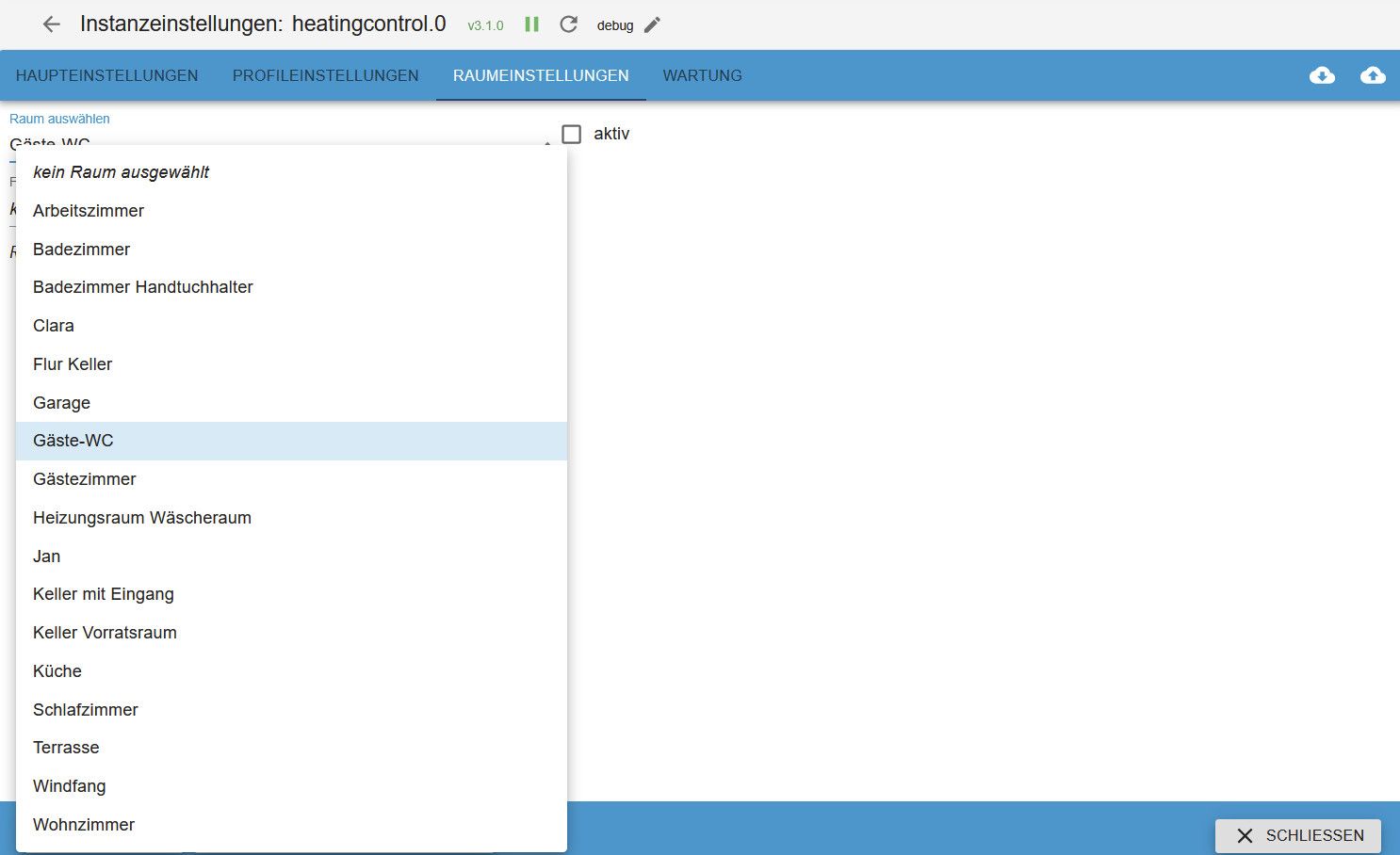The height and width of the screenshot is (855, 1400).
Task: Select highlighted Gäste-WC option
Action: tap(291, 441)
